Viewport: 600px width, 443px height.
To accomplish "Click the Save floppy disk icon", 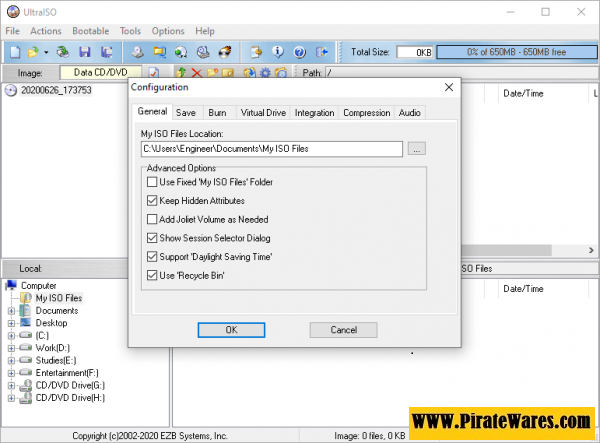I will [x=85, y=51].
